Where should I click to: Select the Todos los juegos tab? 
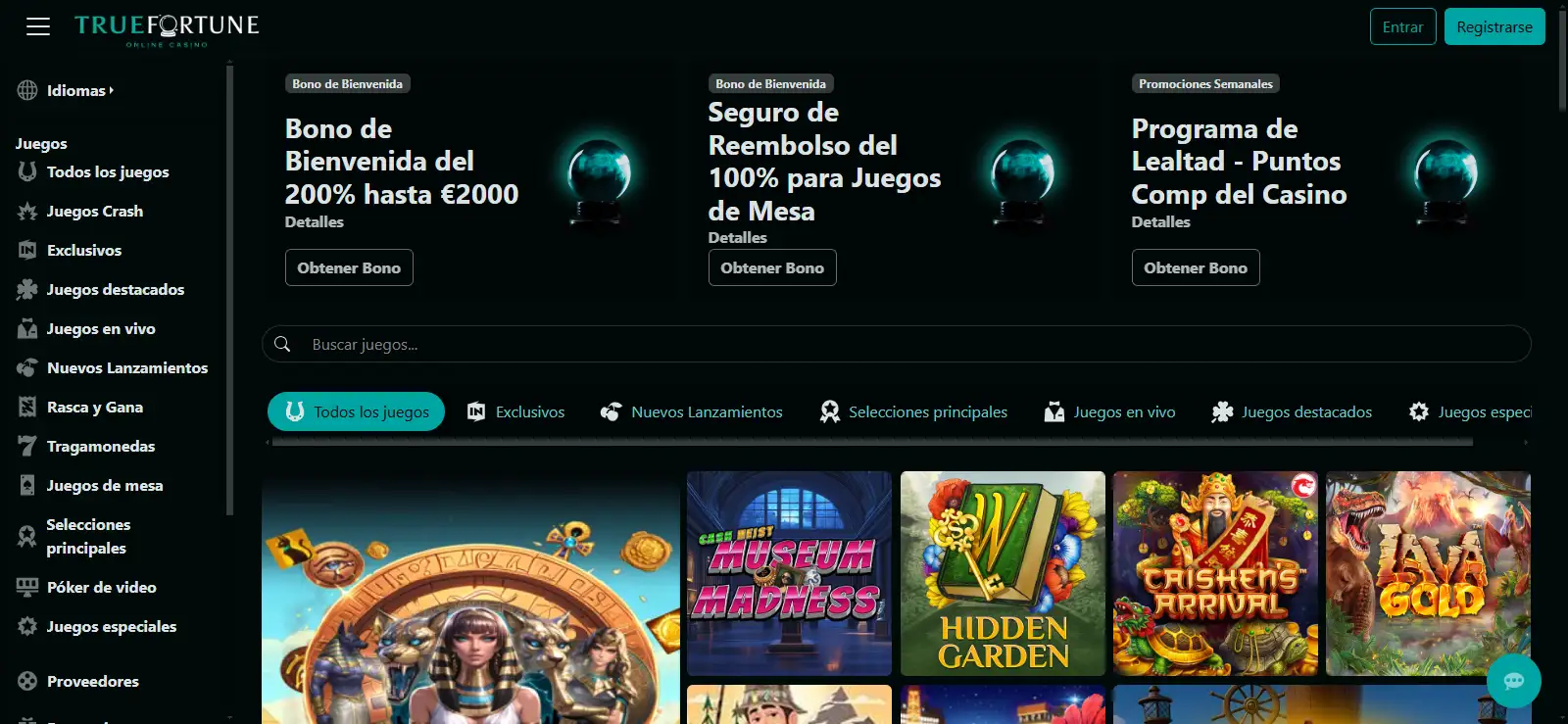pos(356,411)
